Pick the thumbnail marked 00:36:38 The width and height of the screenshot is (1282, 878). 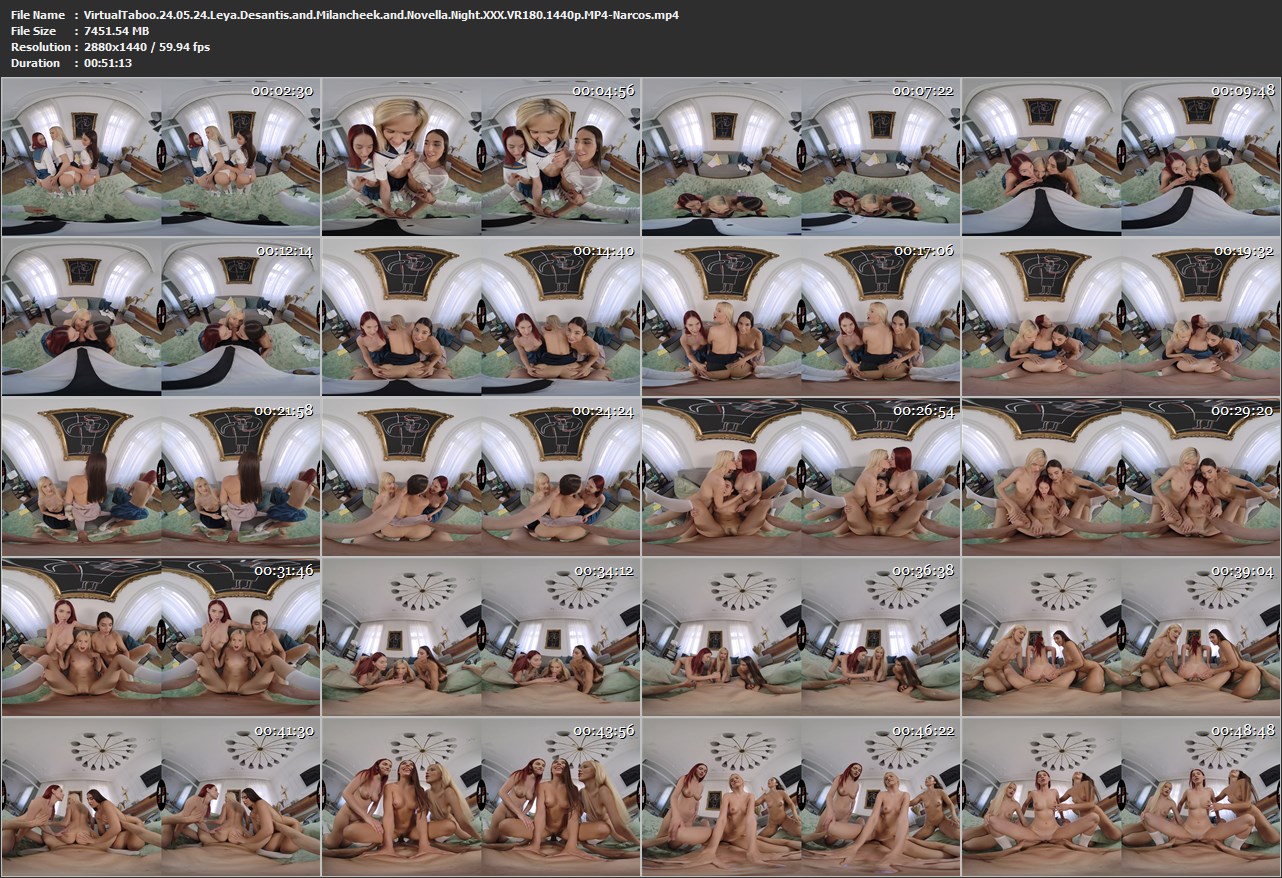(801, 636)
